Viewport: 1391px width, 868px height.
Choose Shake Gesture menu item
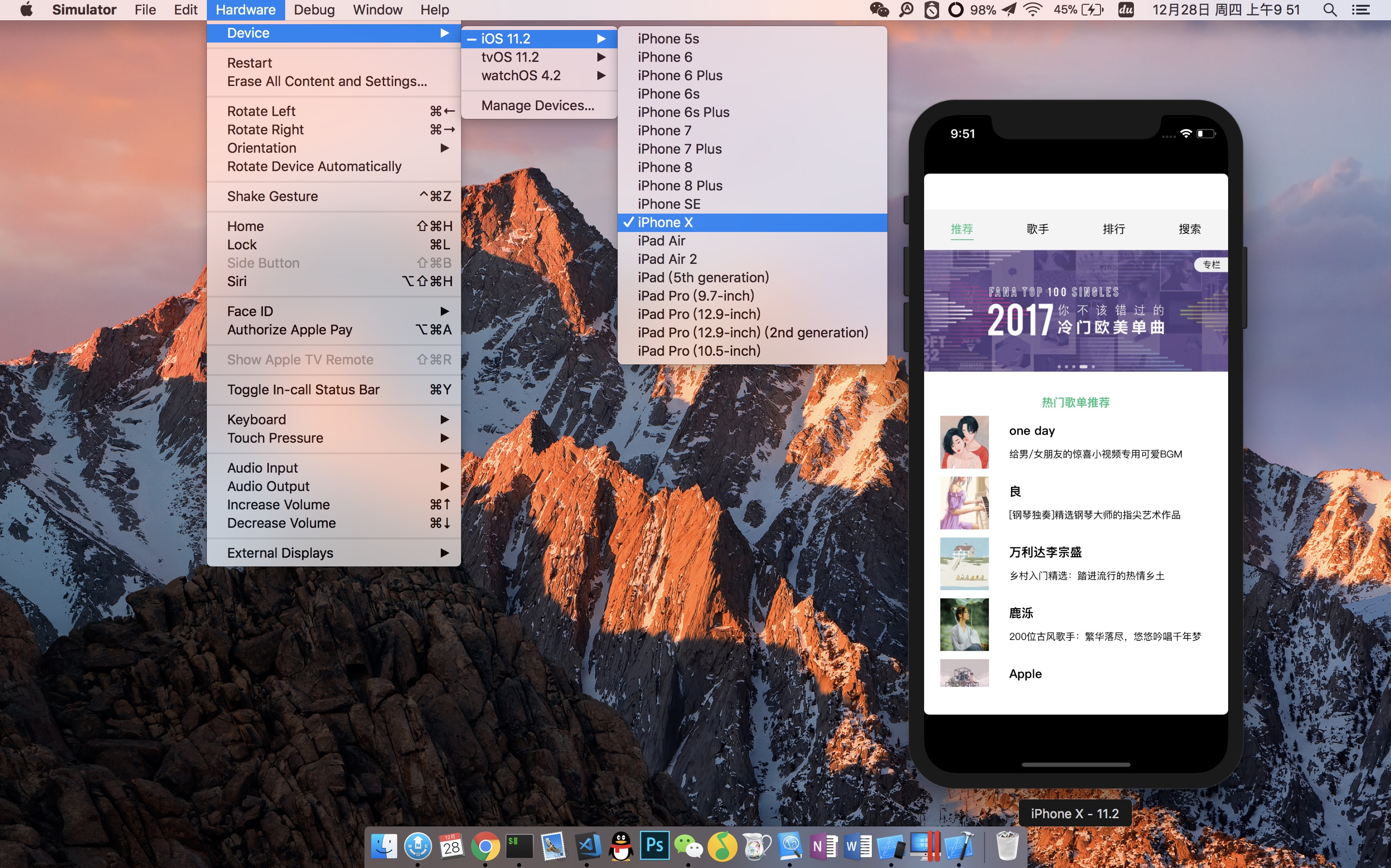(x=333, y=196)
